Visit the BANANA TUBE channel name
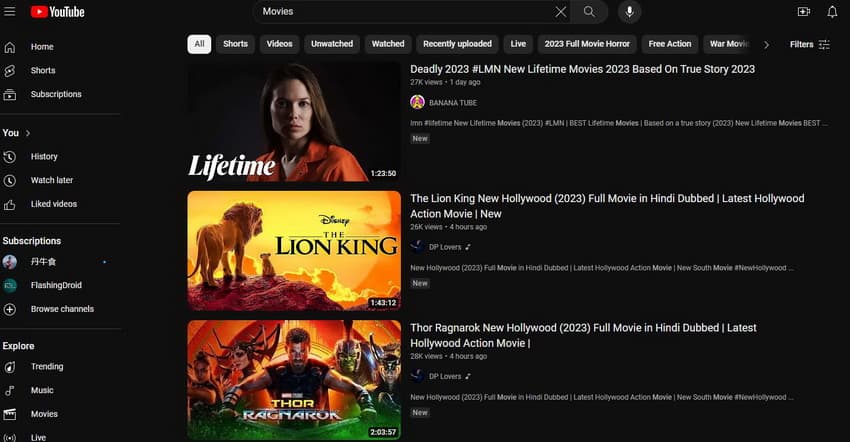Image resolution: width=850 pixels, height=442 pixels. [x=453, y=103]
